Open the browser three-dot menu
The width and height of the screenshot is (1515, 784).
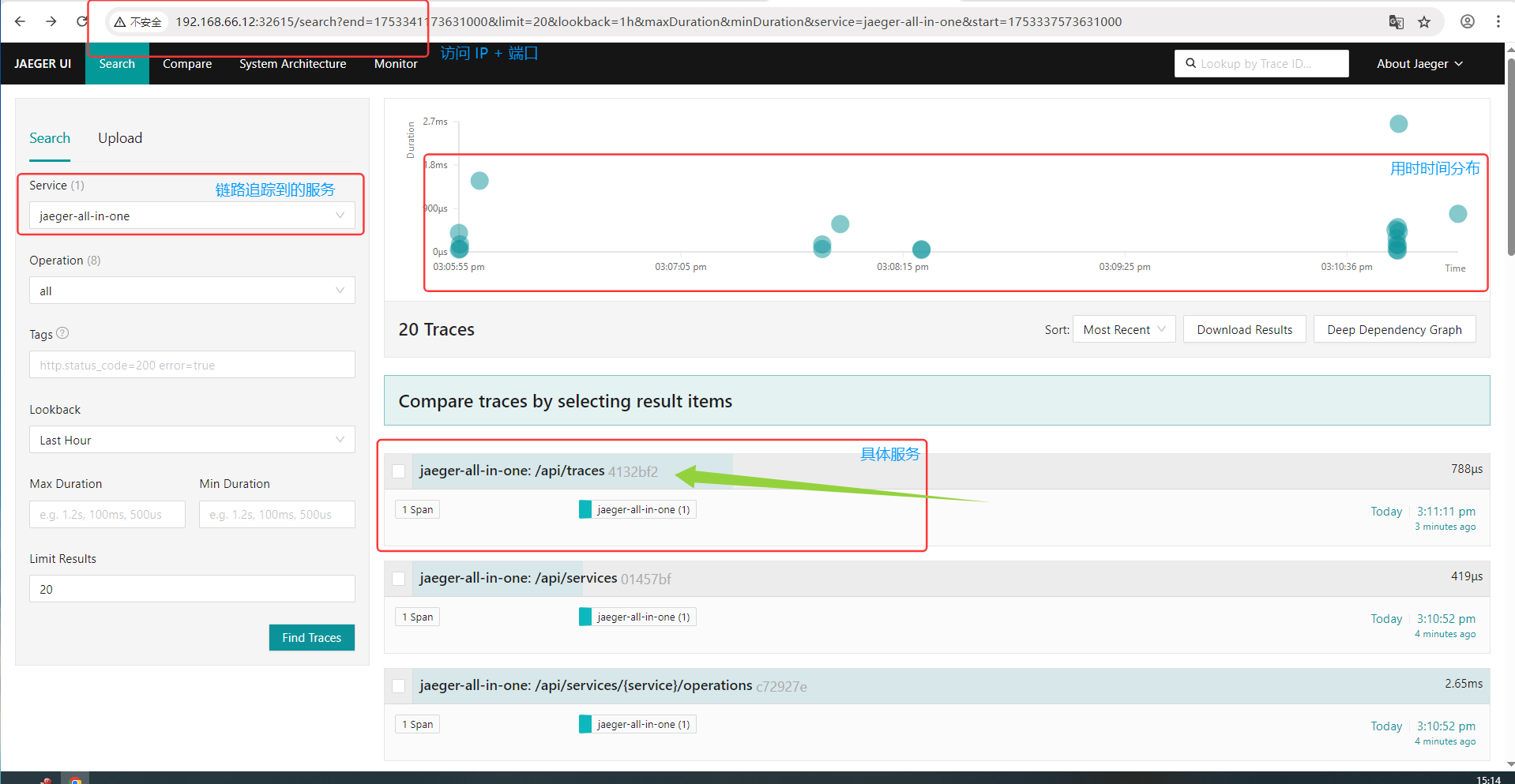pos(1498,22)
